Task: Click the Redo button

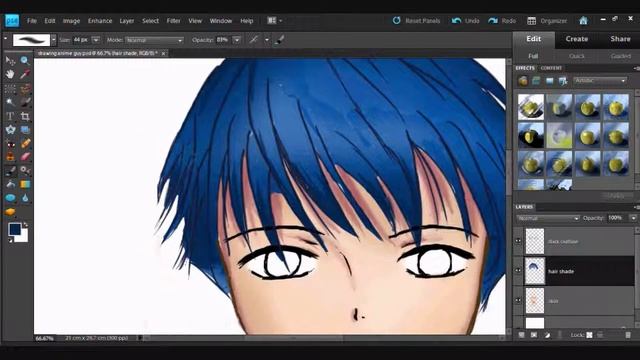Action: (502, 21)
